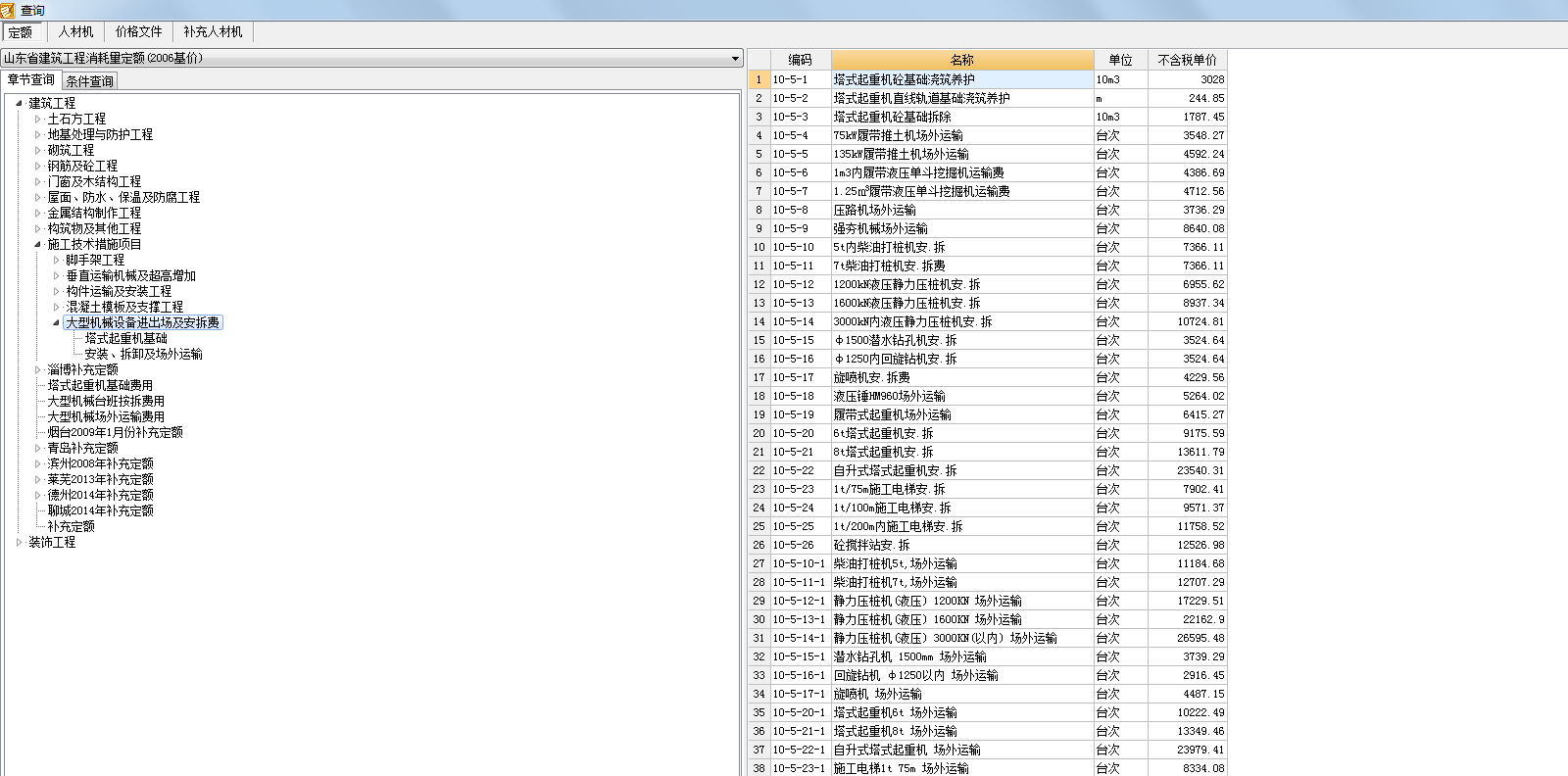Switch to the 人材机 tab
The width and height of the screenshot is (1568, 776).
click(x=75, y=32)
